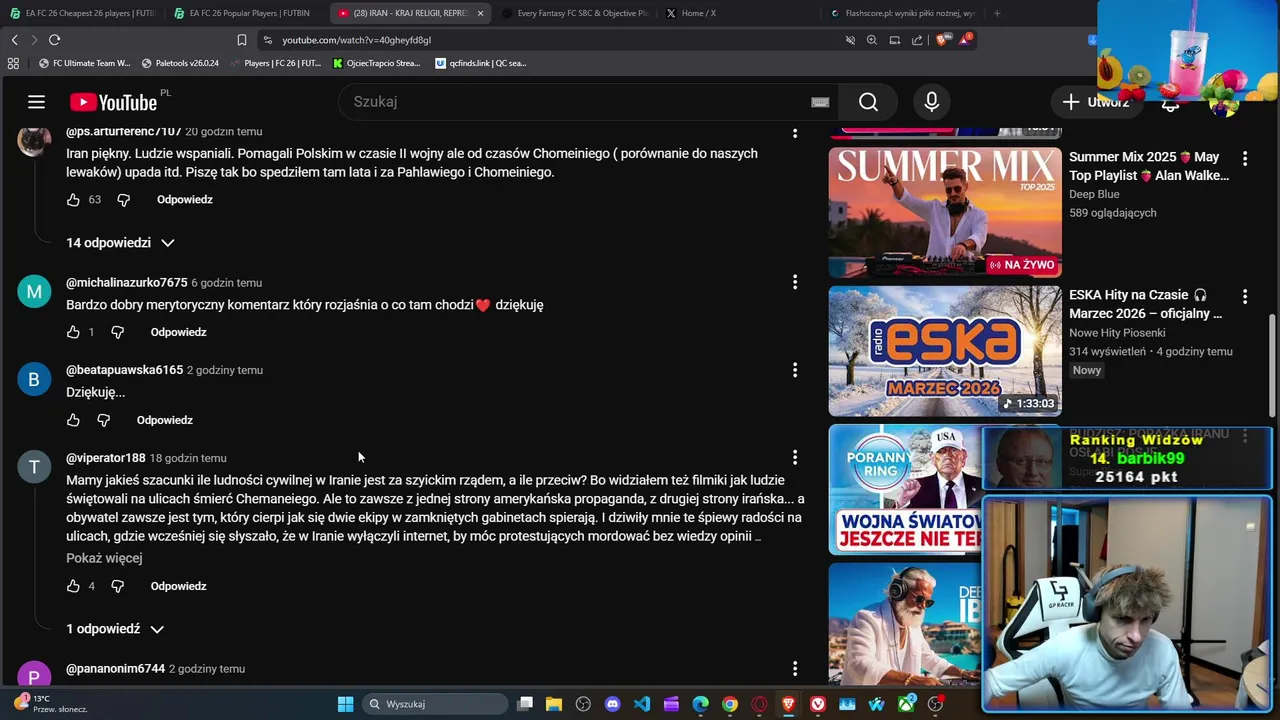1280x720 pixels.
Task: Dislike the comment by @viperator188
Action: [117, 586]
